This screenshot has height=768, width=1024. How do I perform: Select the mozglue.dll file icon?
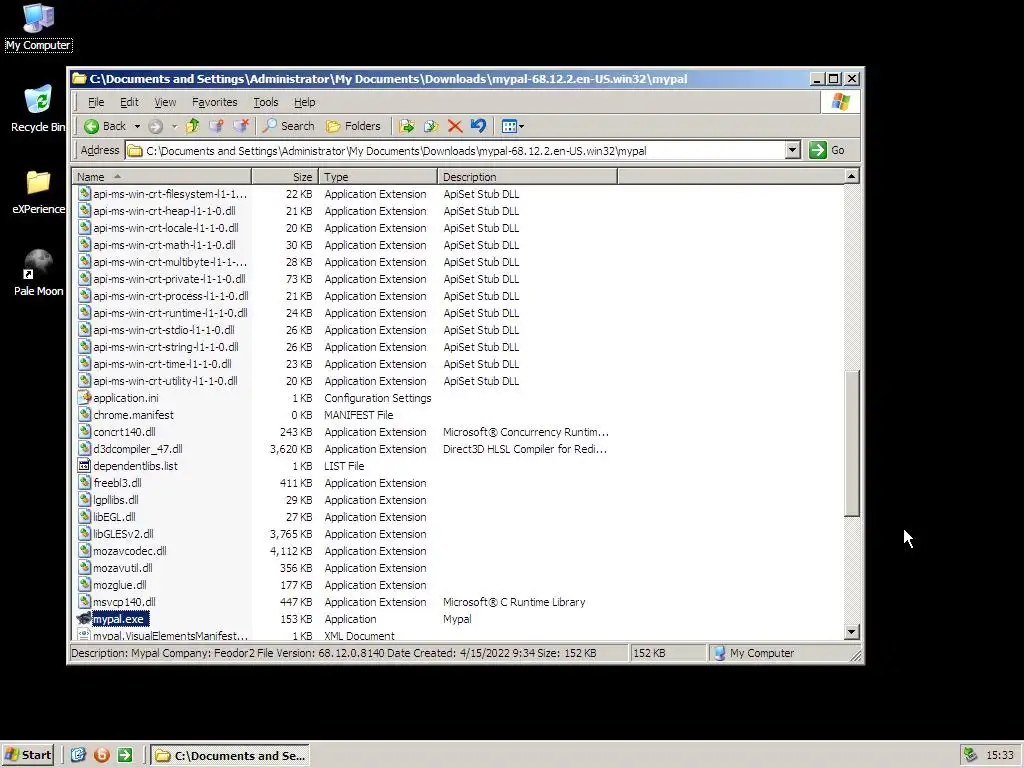pos(84,584)
